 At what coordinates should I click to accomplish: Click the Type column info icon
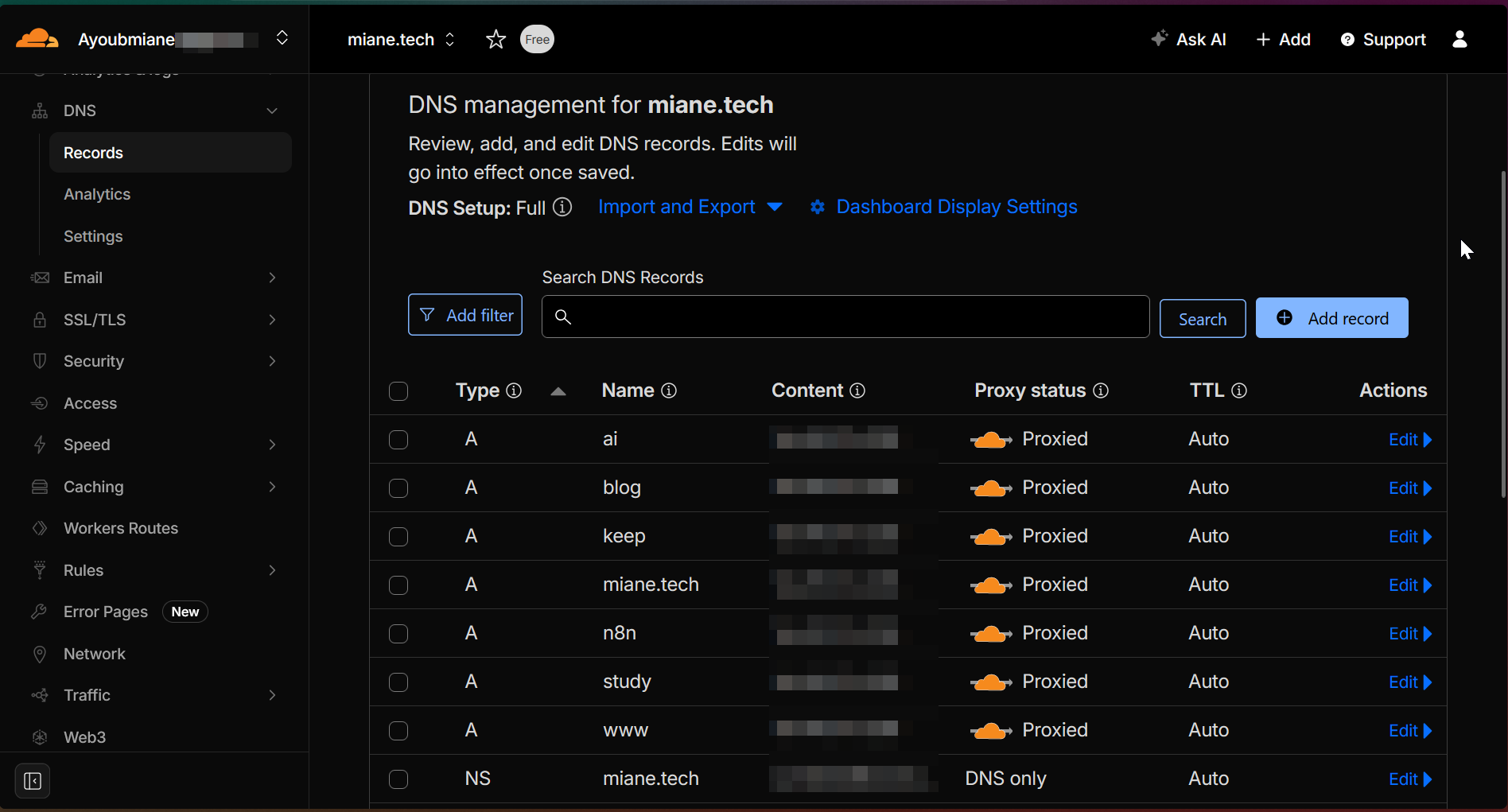pyautogui.click(x=514, y=390)
